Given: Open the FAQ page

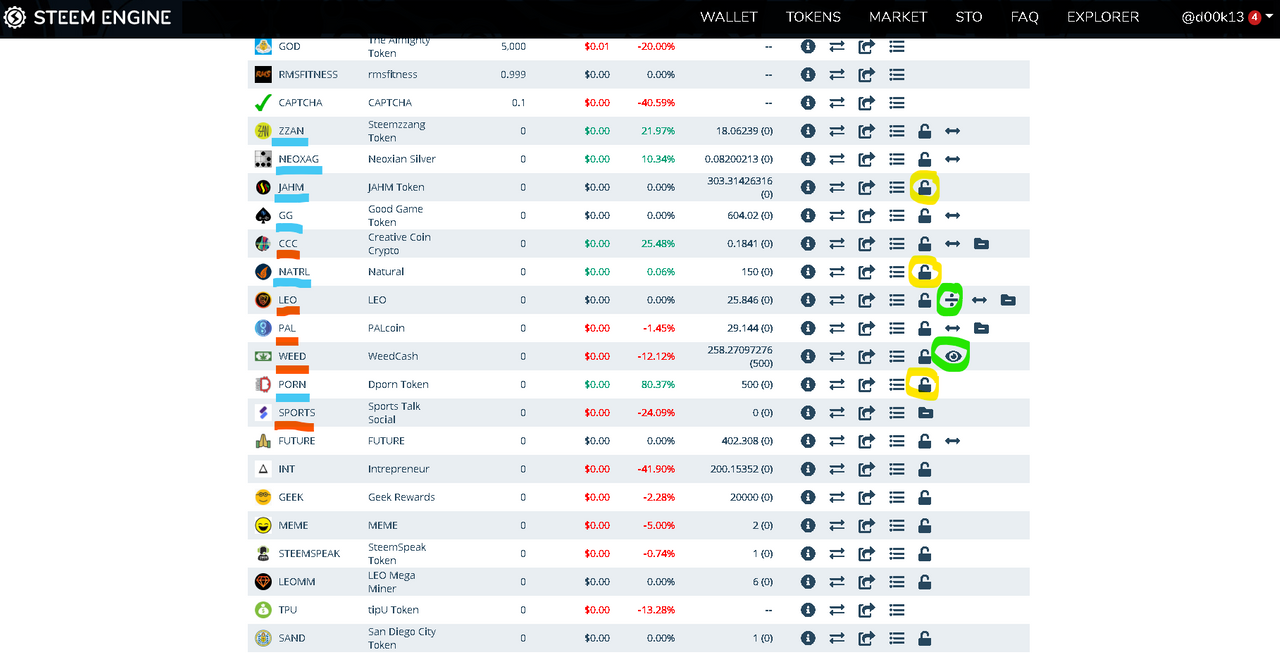Looking at the screenshot, I should tap(1025, 17).
